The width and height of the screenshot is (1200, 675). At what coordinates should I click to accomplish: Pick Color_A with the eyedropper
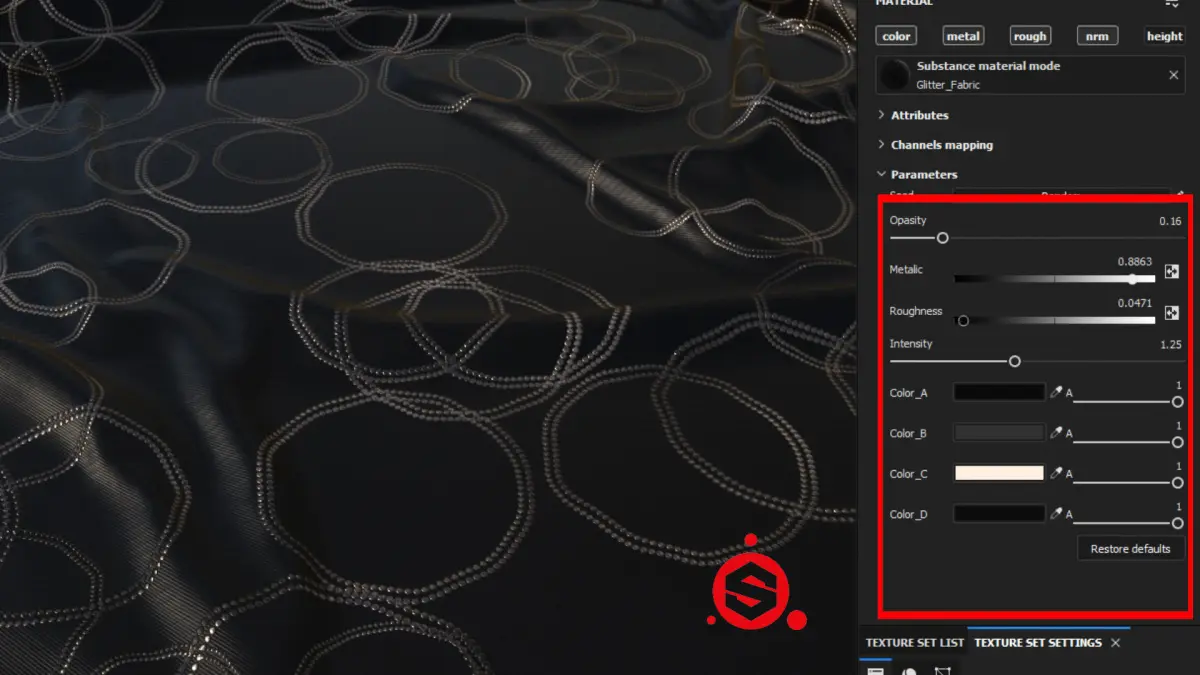pos(1056,393)
